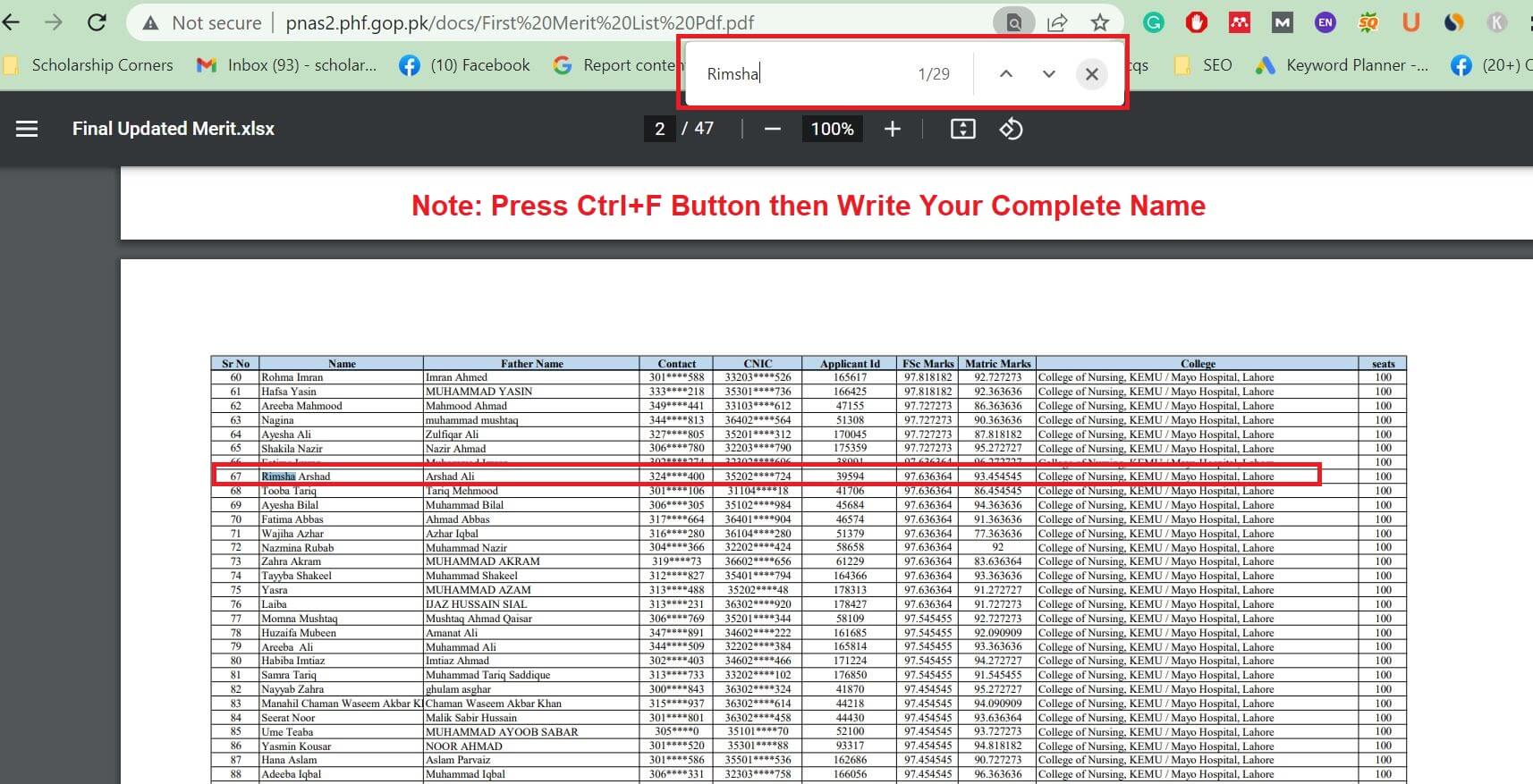Image resolution: width=1533 pixels, height=784 pixels.
Task: Click applicant ID 39594
Action: click(x=851, y=476)
